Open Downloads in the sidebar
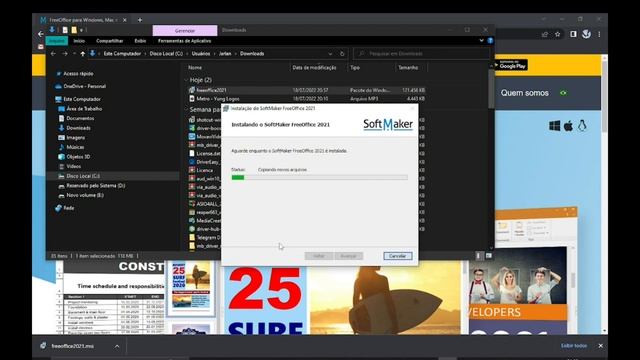Image resolution: width=640 pixels, height=360 pixels. [x=78, y=128]
